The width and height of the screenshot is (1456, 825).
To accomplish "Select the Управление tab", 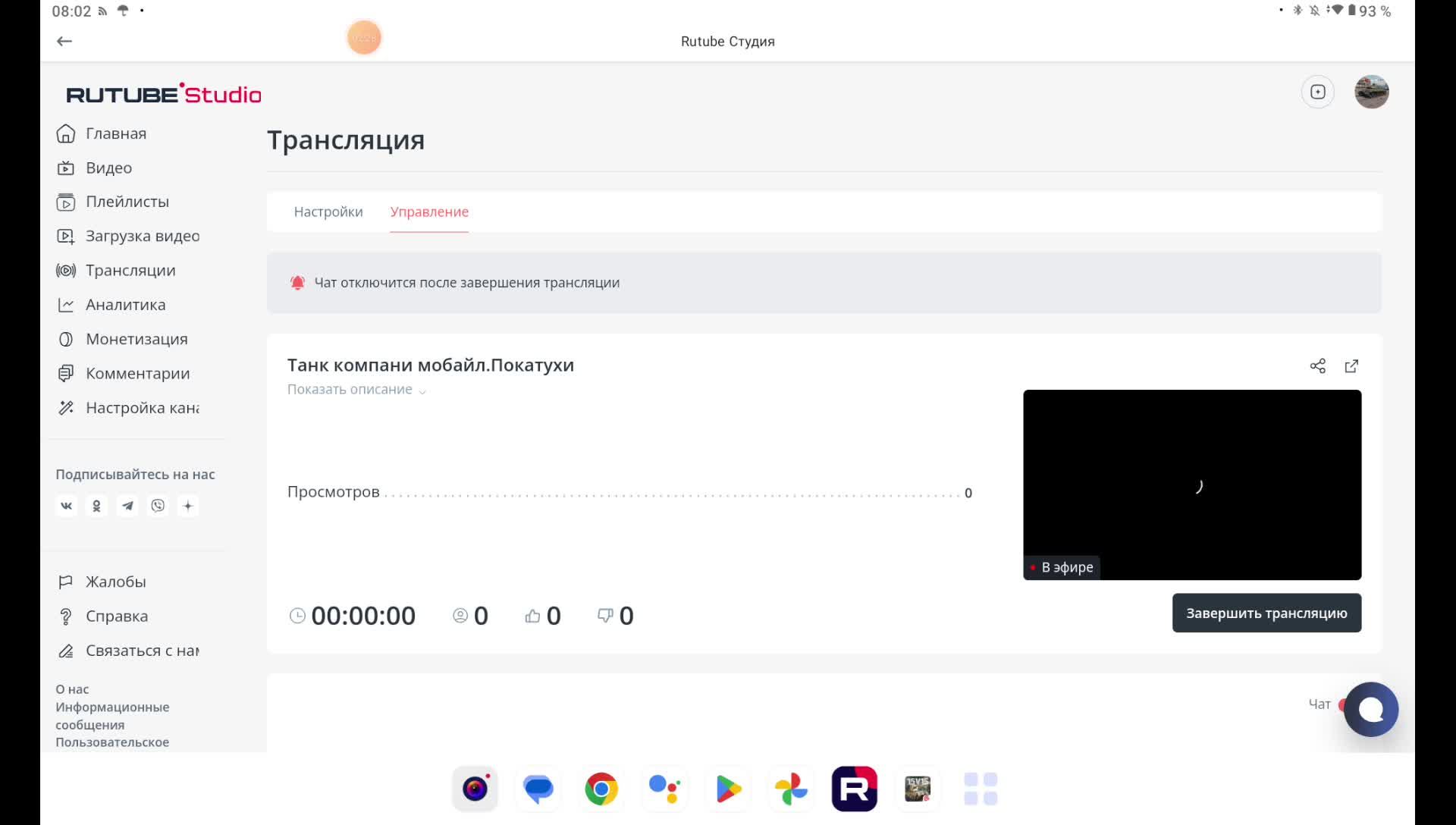I will point(429,212).
